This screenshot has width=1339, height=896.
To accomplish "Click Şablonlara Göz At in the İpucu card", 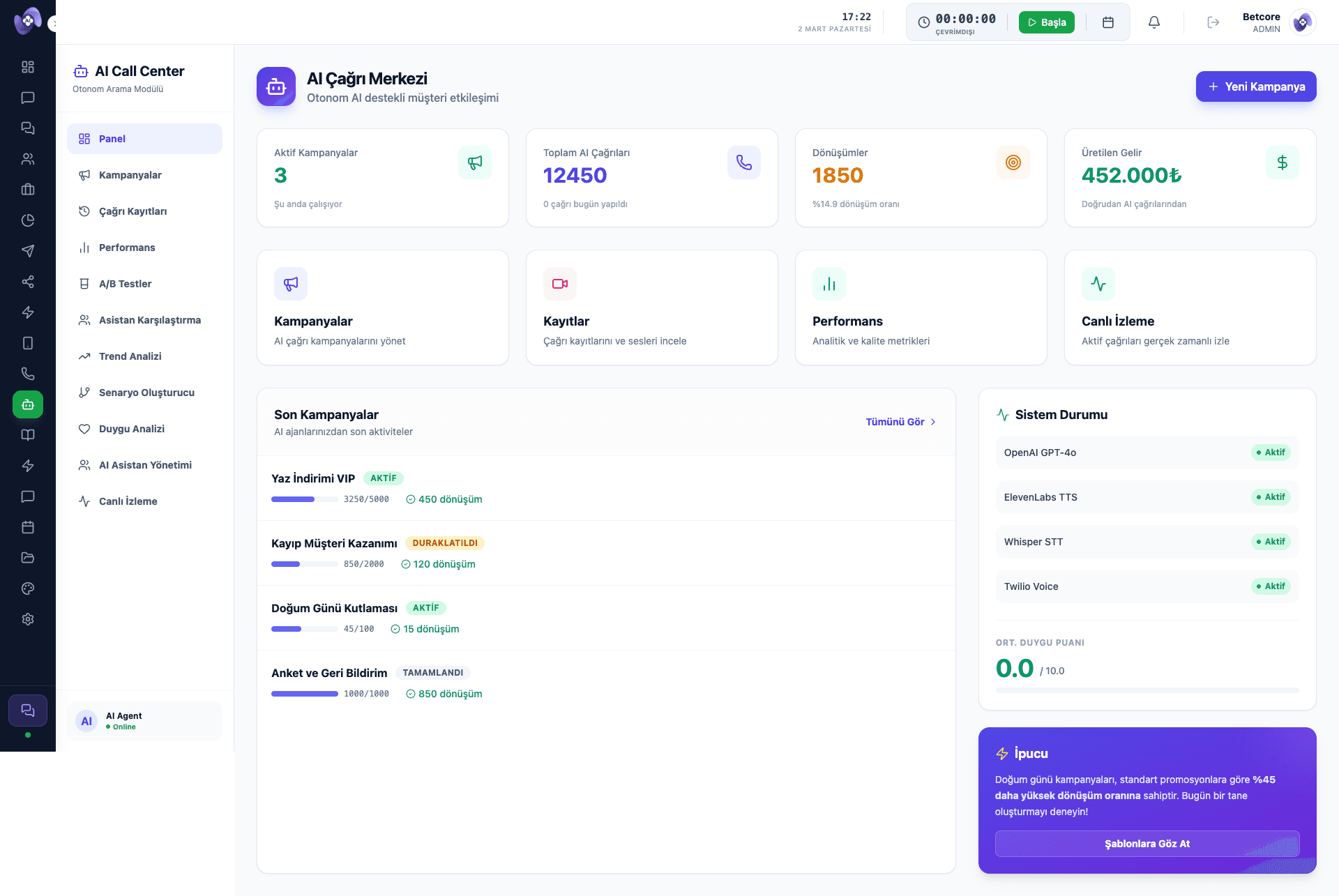I will point(1147,844).
